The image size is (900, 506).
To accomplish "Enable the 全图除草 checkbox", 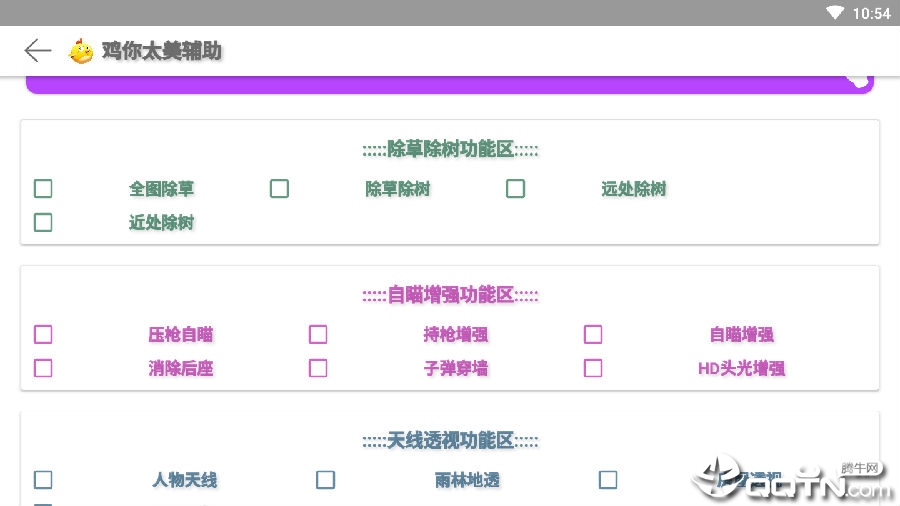I will pyautogui.click(x=43, y=189).
